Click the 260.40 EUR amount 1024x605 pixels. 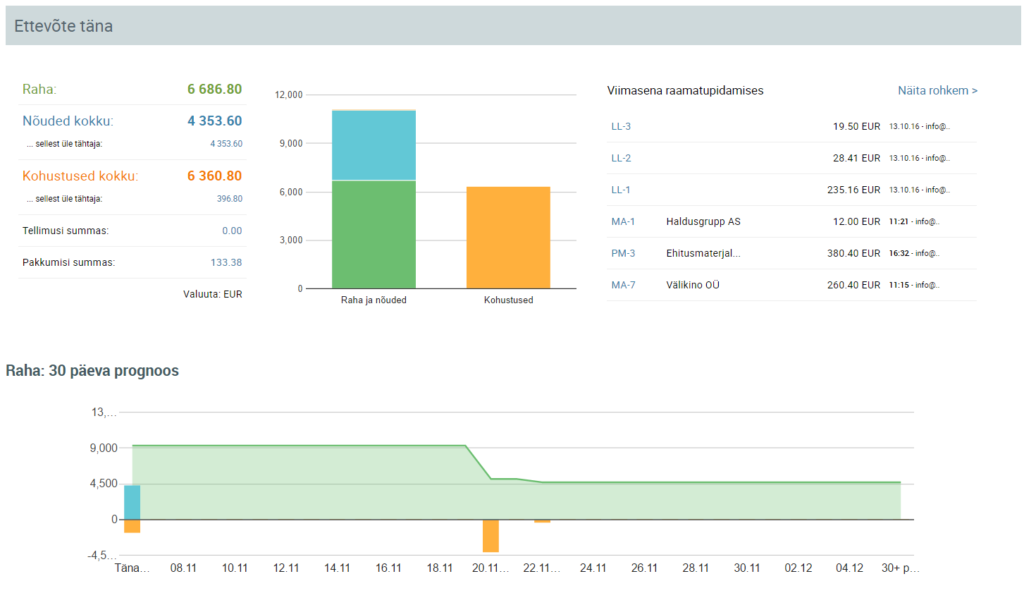tap(854, 285)
